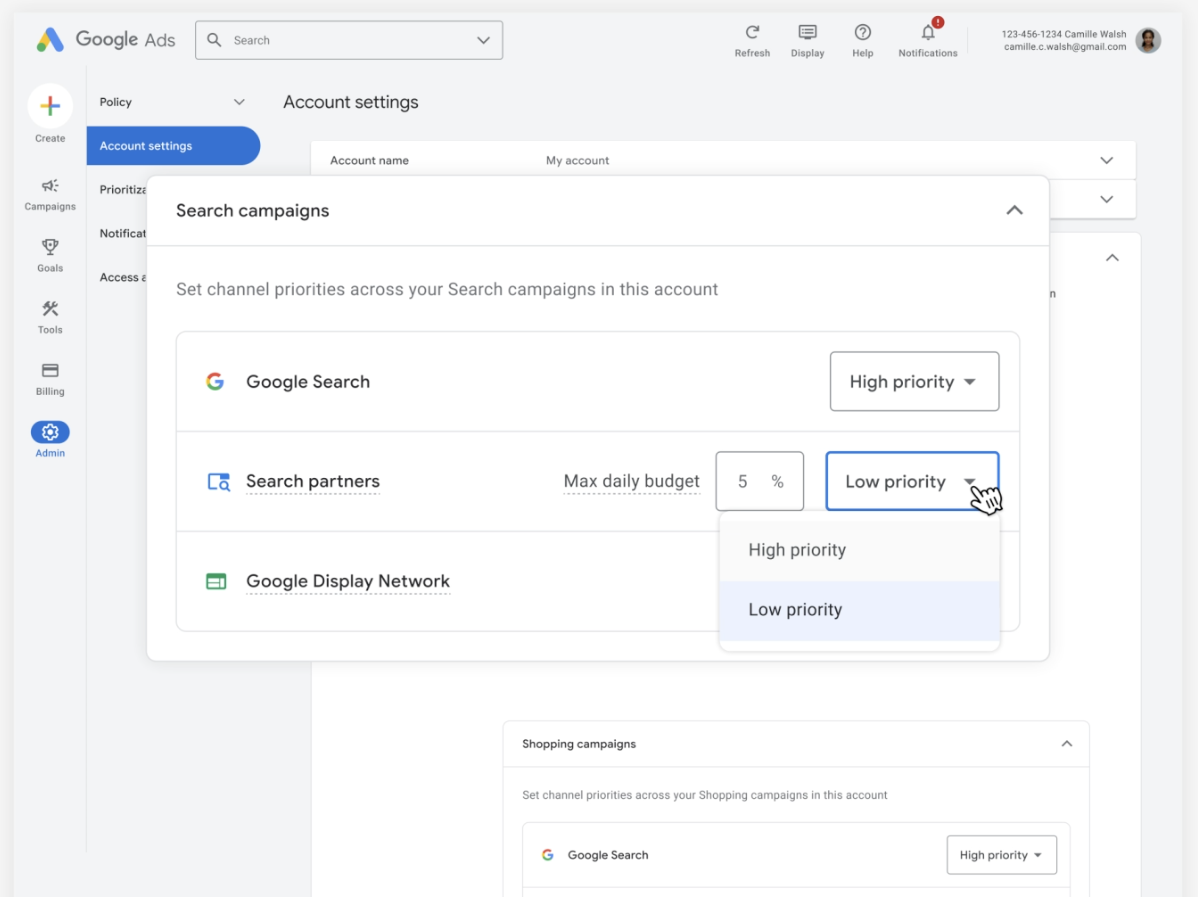This screenshot has width=1198, height=904.
Task: Collapse the Search campaigns panel
Action: pyautogui.click(x=1014, y=210)
